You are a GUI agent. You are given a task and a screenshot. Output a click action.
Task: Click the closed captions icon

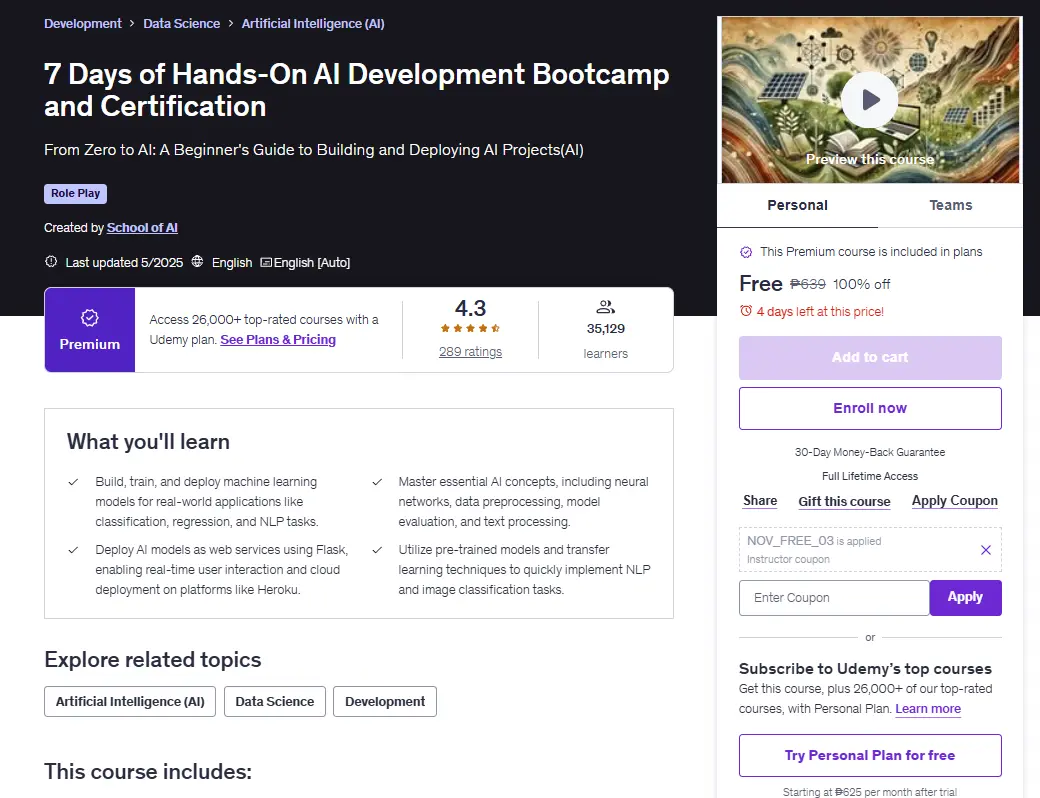click(x=266, y=262)
